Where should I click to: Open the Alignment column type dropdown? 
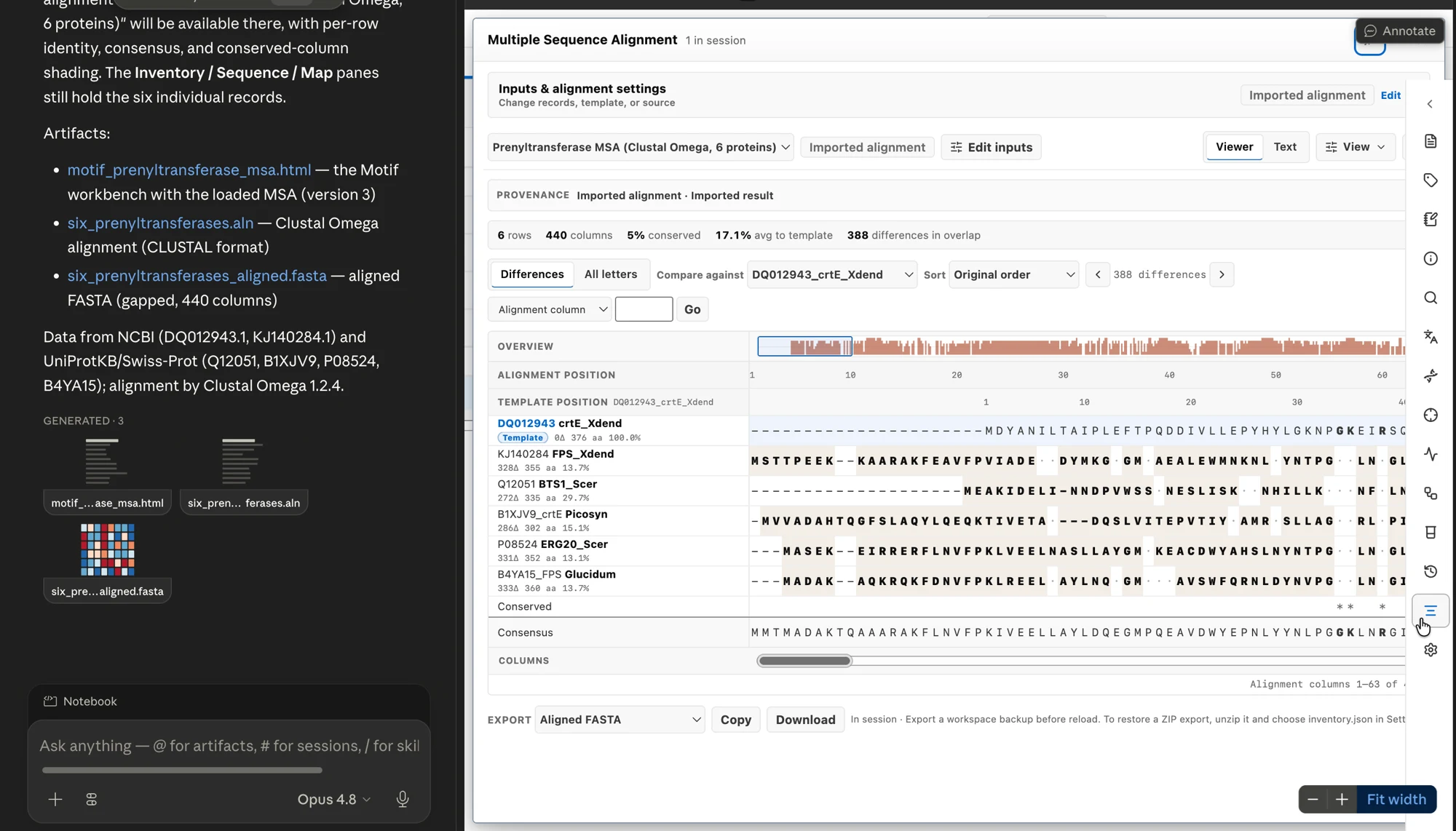click(x=550, y=309)
